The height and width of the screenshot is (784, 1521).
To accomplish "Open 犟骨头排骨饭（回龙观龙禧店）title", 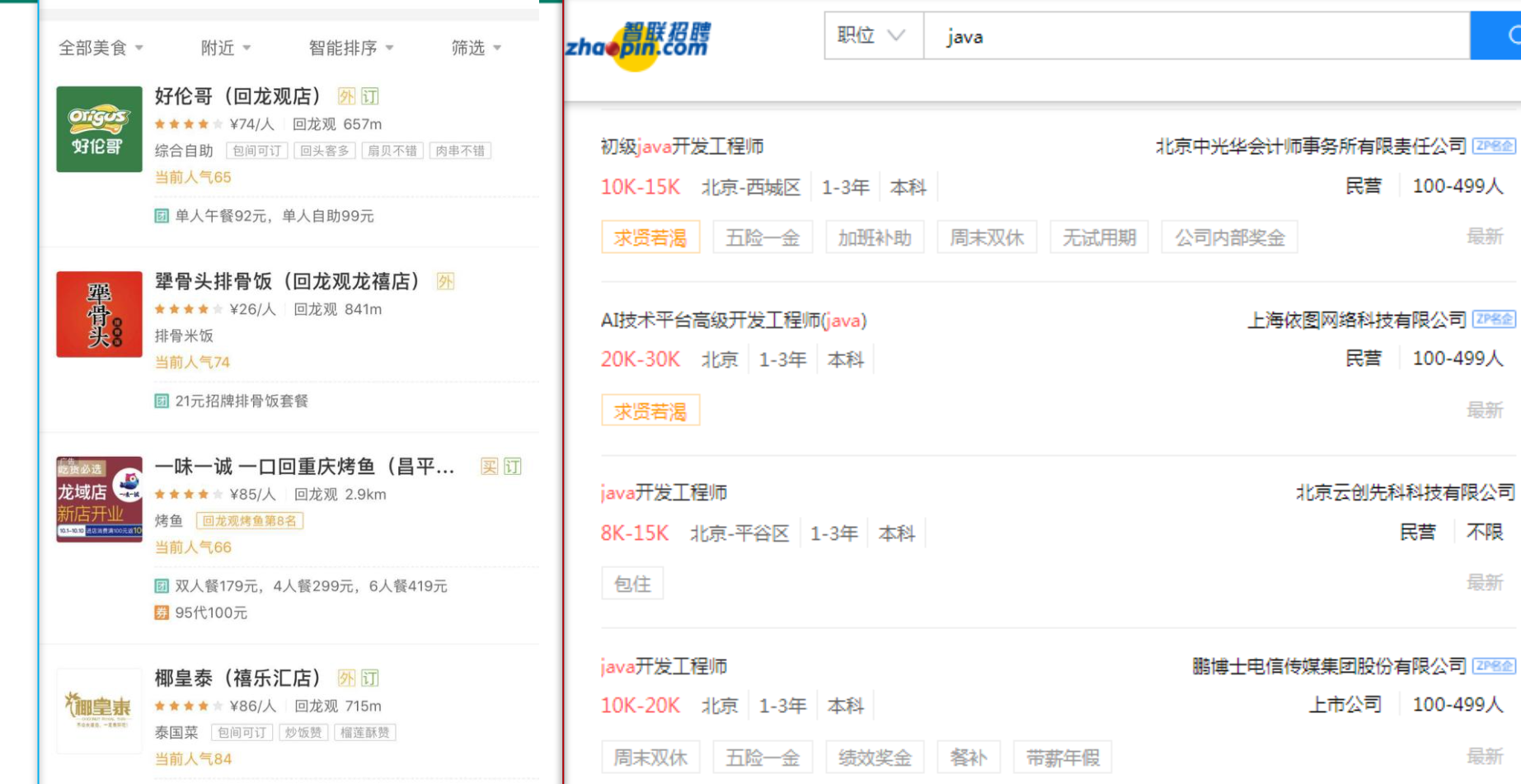I will (287, 281).
